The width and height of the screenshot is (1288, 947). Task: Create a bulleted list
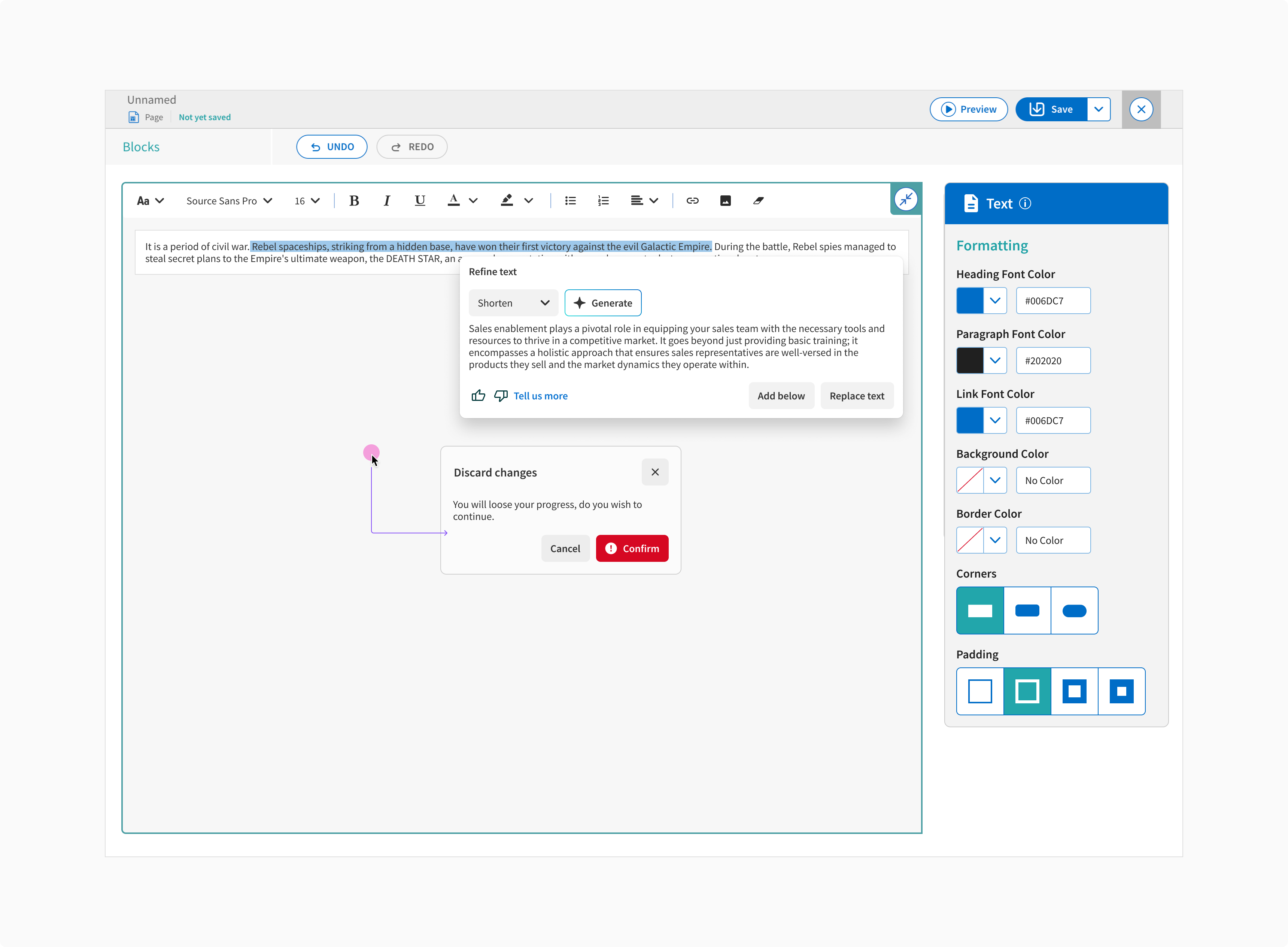570,201
